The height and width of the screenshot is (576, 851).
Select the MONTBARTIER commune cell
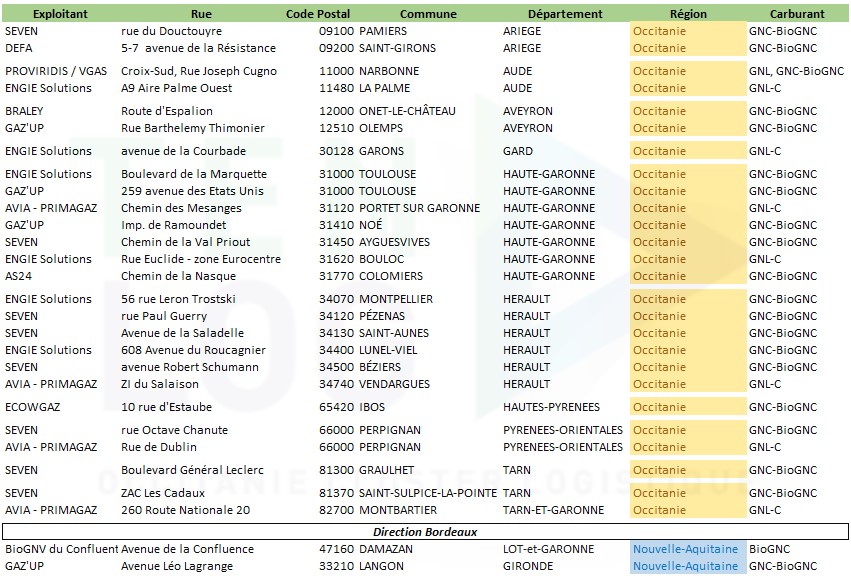click(398, 510)
